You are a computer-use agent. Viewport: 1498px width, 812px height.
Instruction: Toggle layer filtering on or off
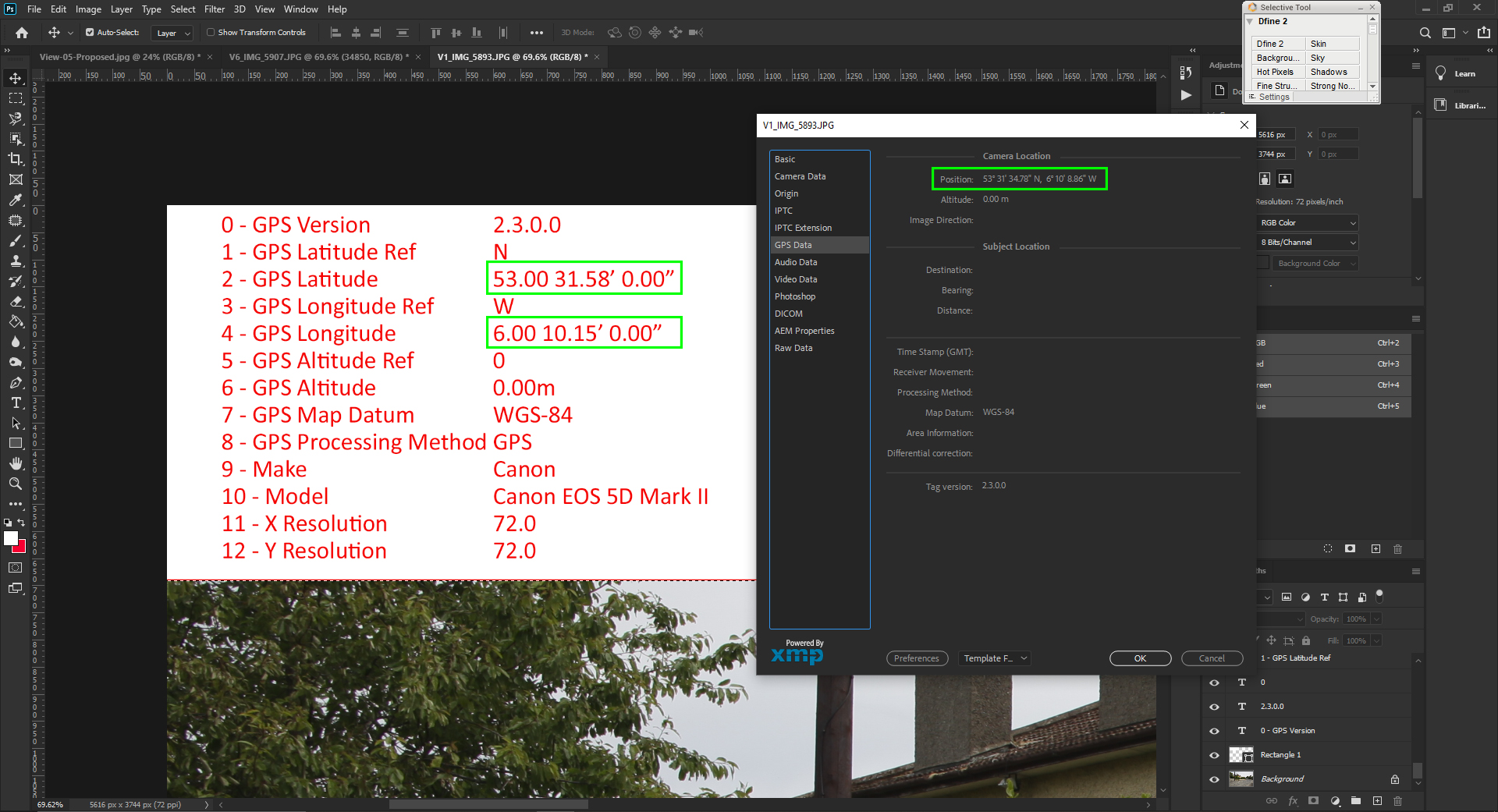pyautogui.click(x=1379, y=595)
